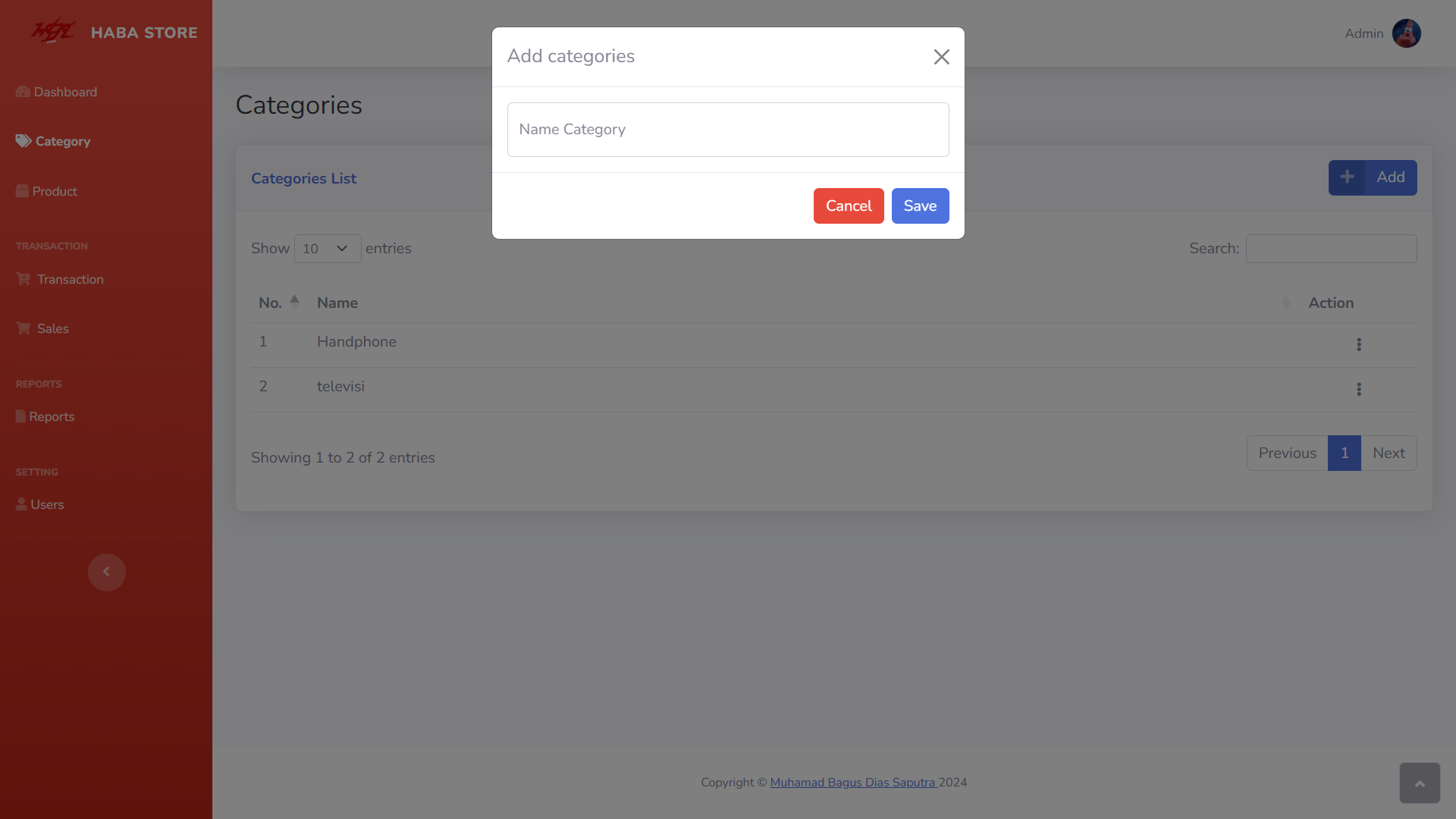Click the Category tag icon in sidebar
The image size is (1456, 819).
click(24, 141)
